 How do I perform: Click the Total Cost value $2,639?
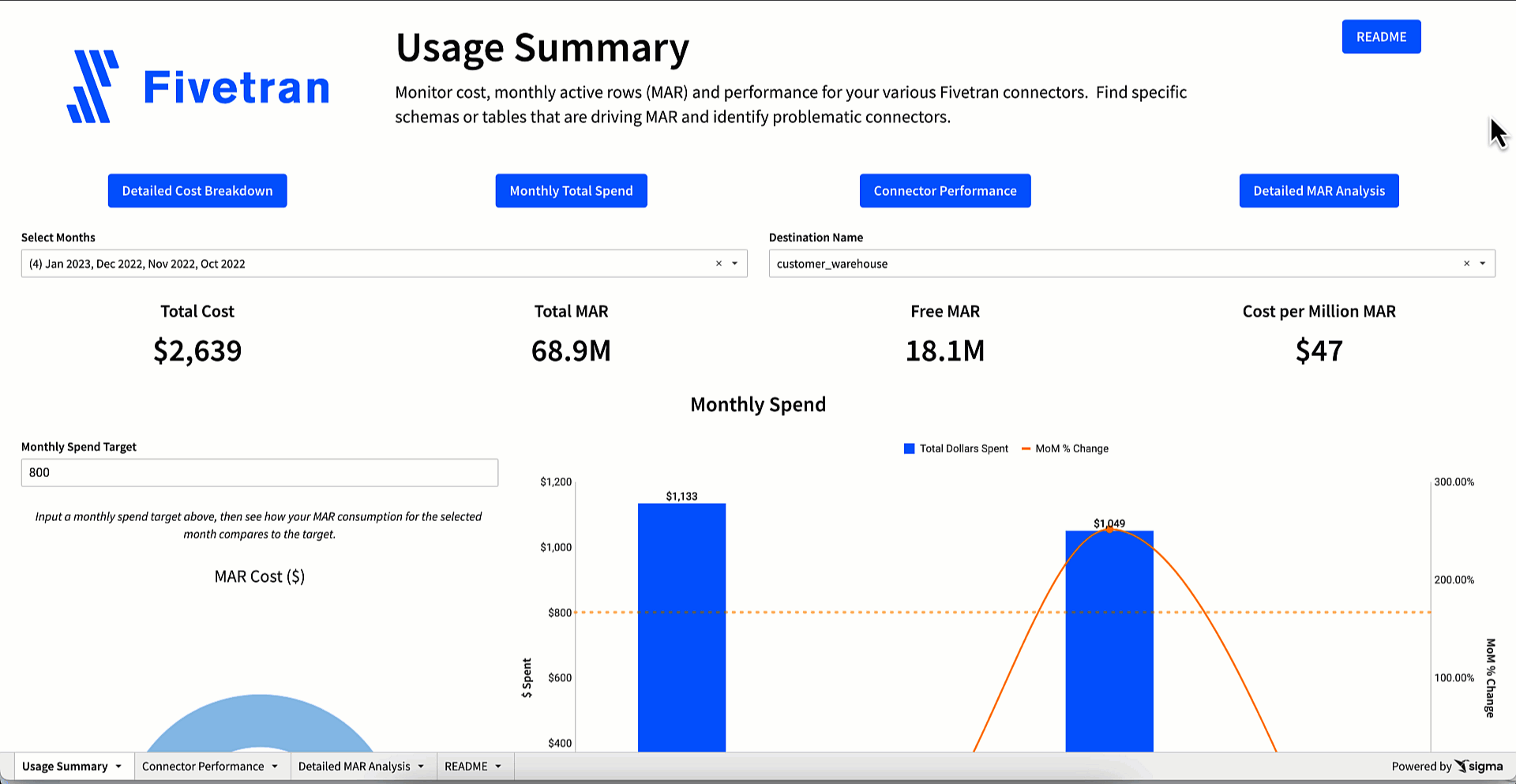click(197, 351)
